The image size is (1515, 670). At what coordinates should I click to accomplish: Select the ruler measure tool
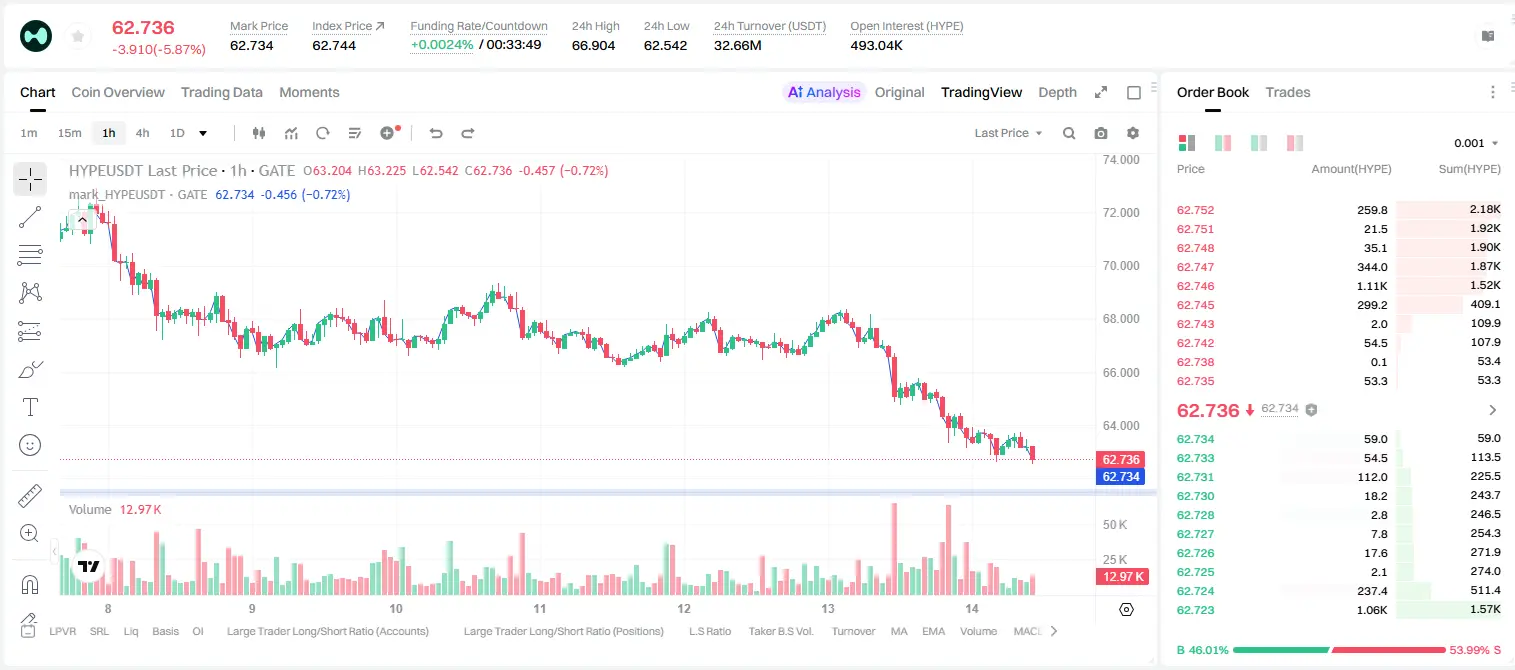30,495
